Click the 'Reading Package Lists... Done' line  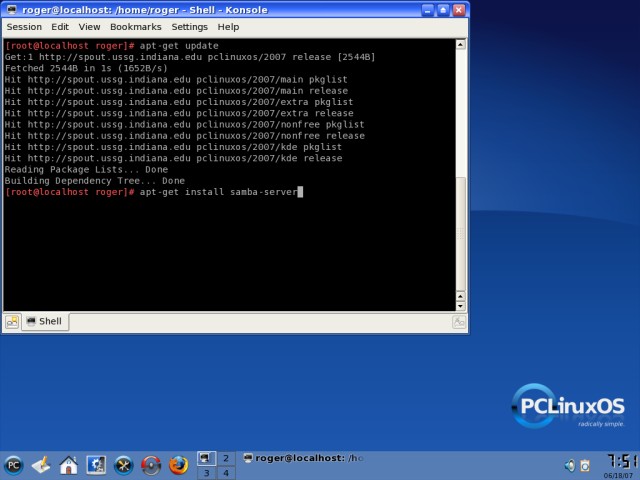86,169
